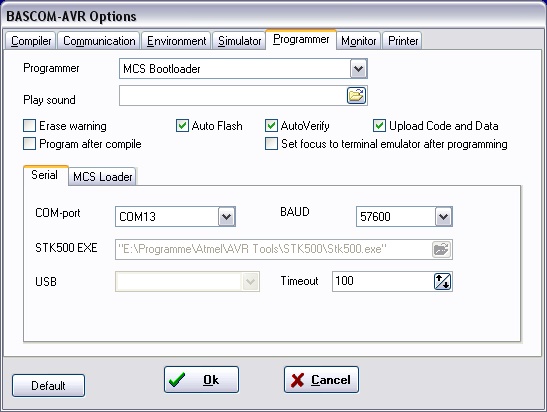Screen dimensions: 547x412
Task: Switch to the Compiler tab
Action: (x=31, y=41)
